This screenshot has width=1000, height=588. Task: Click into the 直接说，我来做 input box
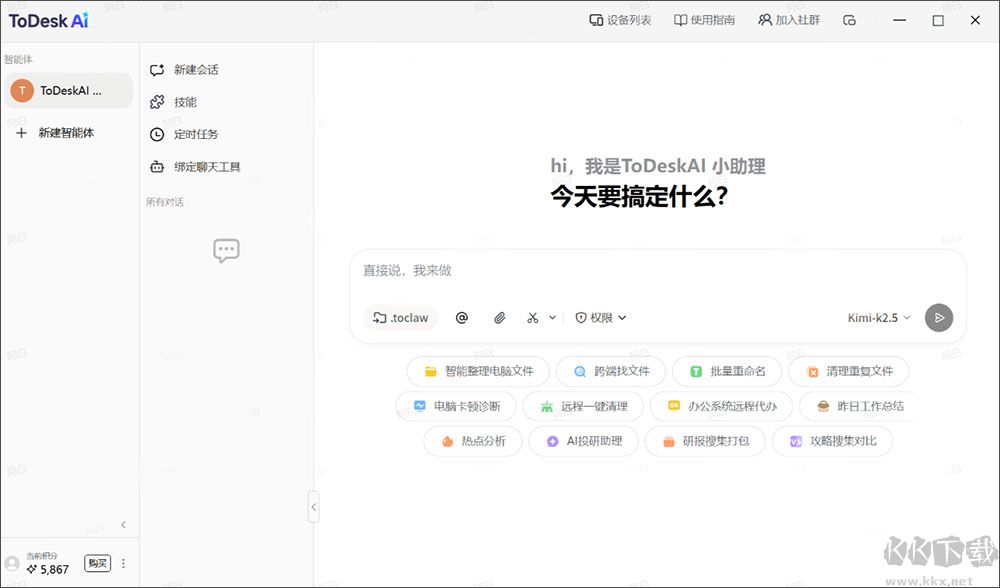coord(658,271)
